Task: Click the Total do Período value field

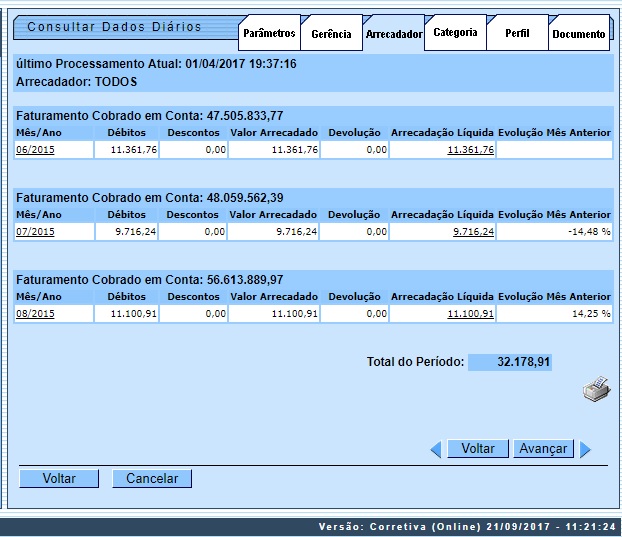Action: coord(511,362)
